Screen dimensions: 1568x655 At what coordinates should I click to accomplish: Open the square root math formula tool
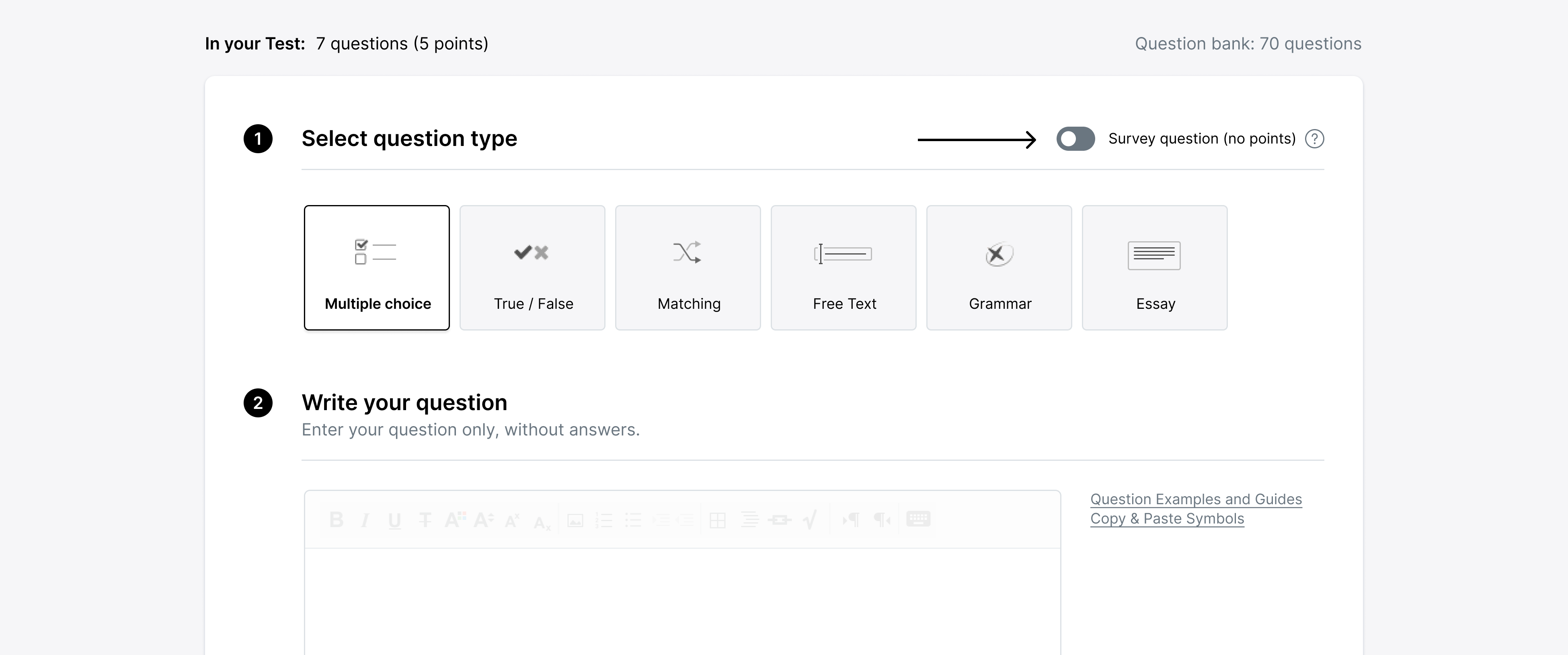click(810, 520)
